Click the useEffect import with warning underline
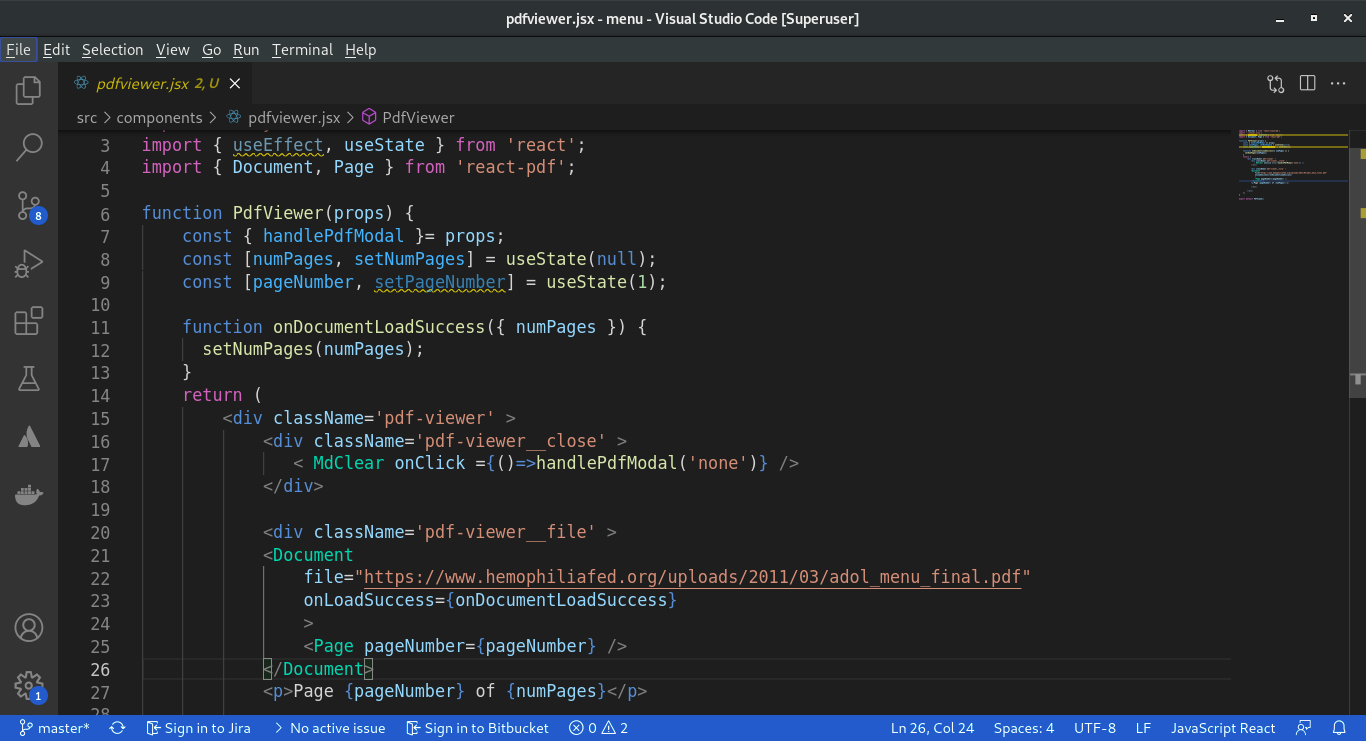1366x741 pixels. 278,145
